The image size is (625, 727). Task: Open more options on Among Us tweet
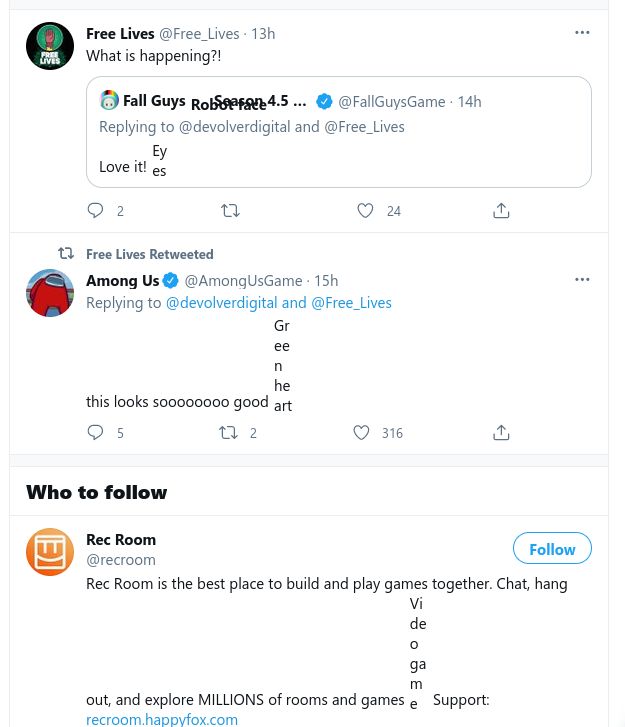click(582, 280)
